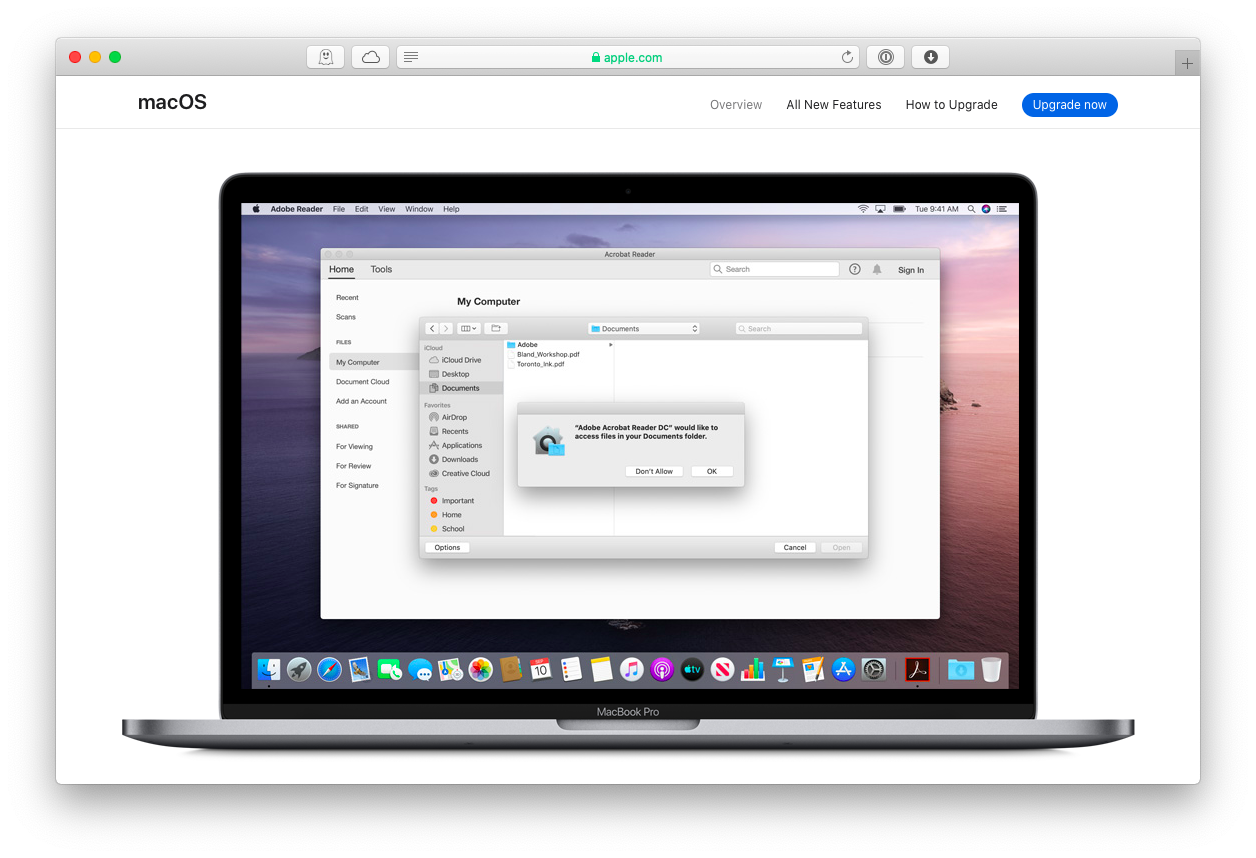The width and height of the screenshot is (1256, 858).
Task: Show Safari downloads arrow icon
Action: 930,57
